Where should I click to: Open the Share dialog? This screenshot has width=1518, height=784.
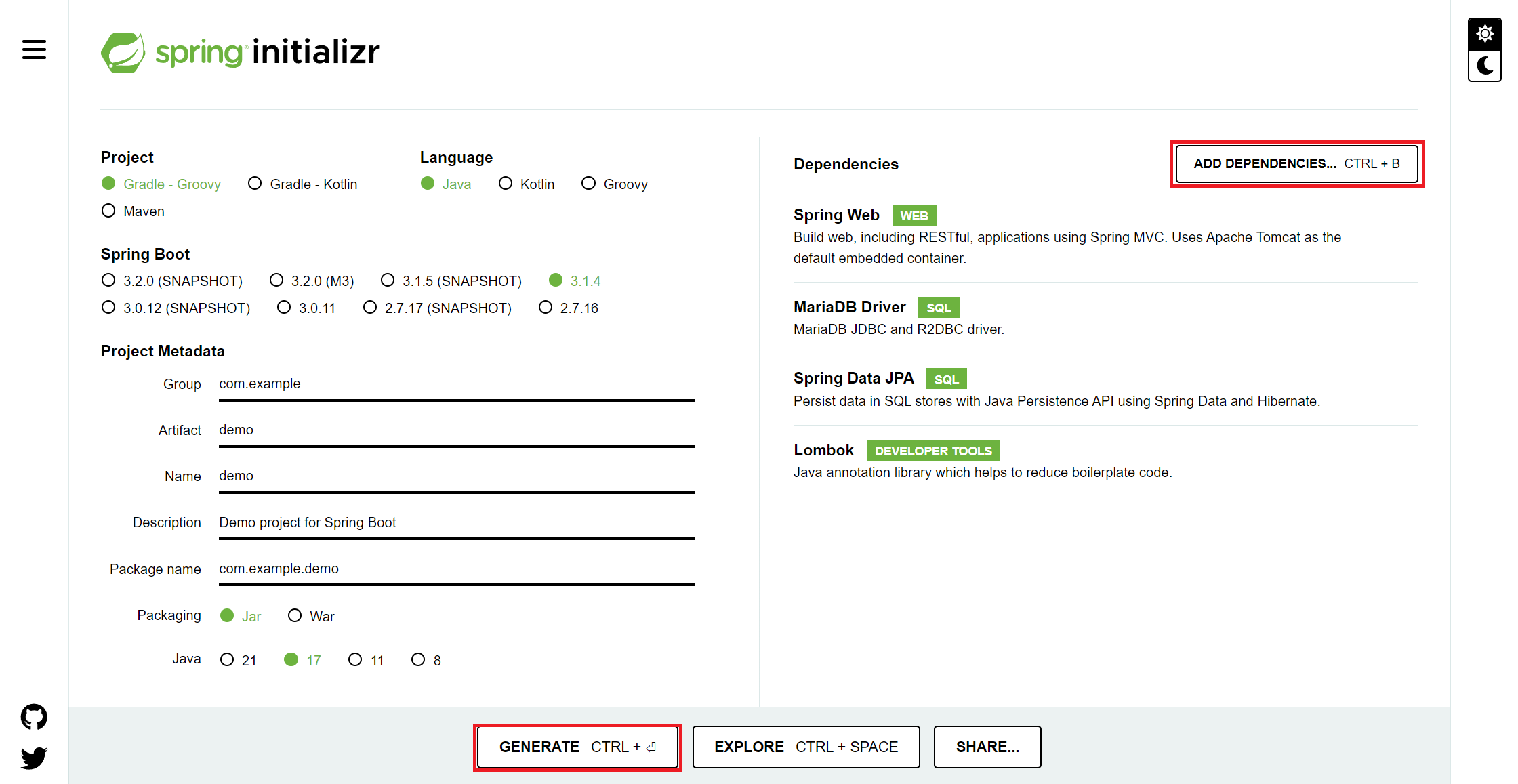987,747
